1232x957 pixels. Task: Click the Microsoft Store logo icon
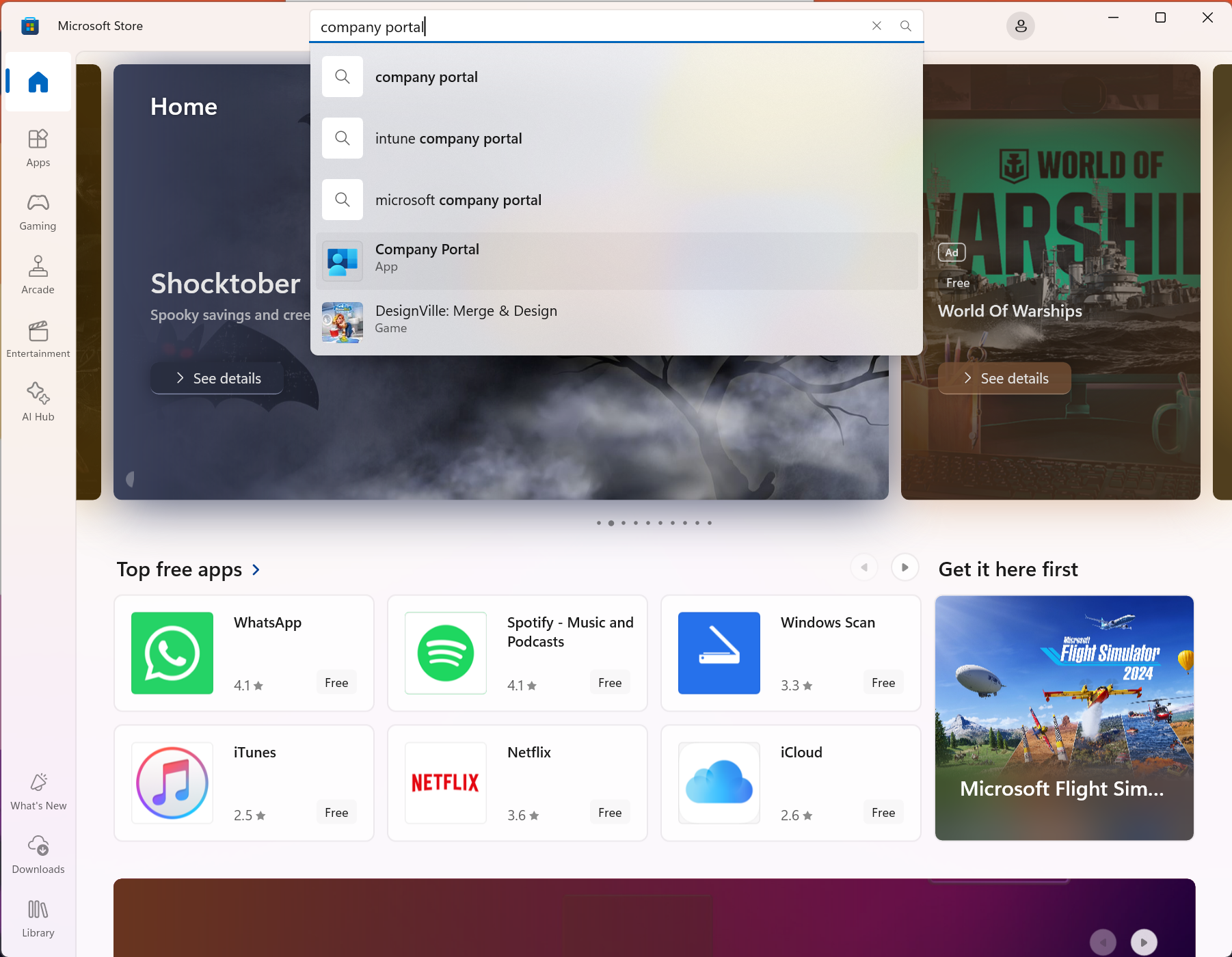click(x=30, y=26)
